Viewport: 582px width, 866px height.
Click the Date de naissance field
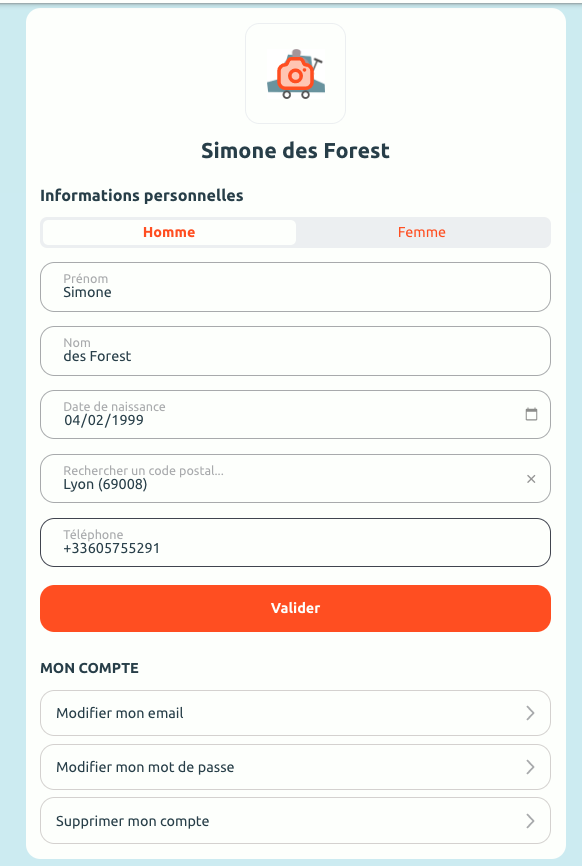coord(295,415)
